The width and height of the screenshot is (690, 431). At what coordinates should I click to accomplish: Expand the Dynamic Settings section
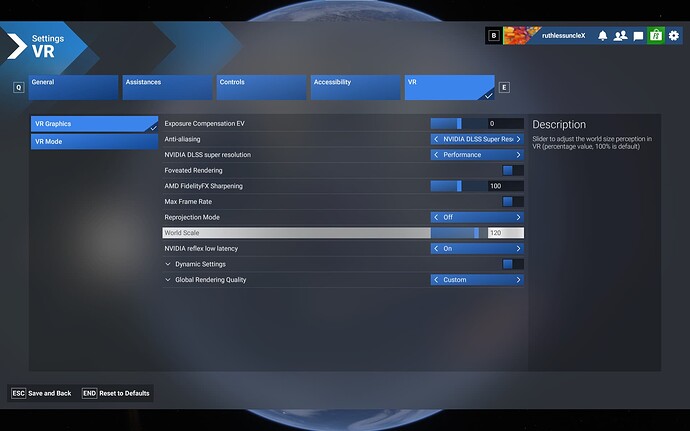tap(168, 264)
